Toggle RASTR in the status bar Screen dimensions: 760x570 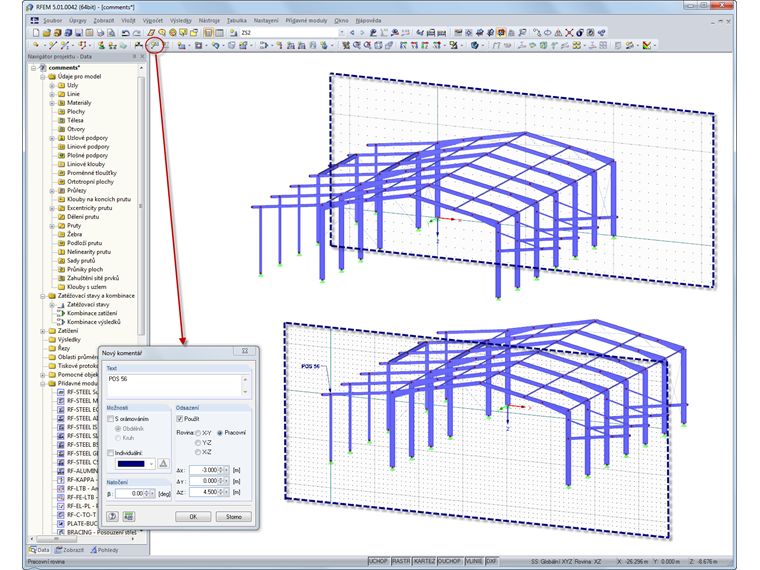coord(401,561)
